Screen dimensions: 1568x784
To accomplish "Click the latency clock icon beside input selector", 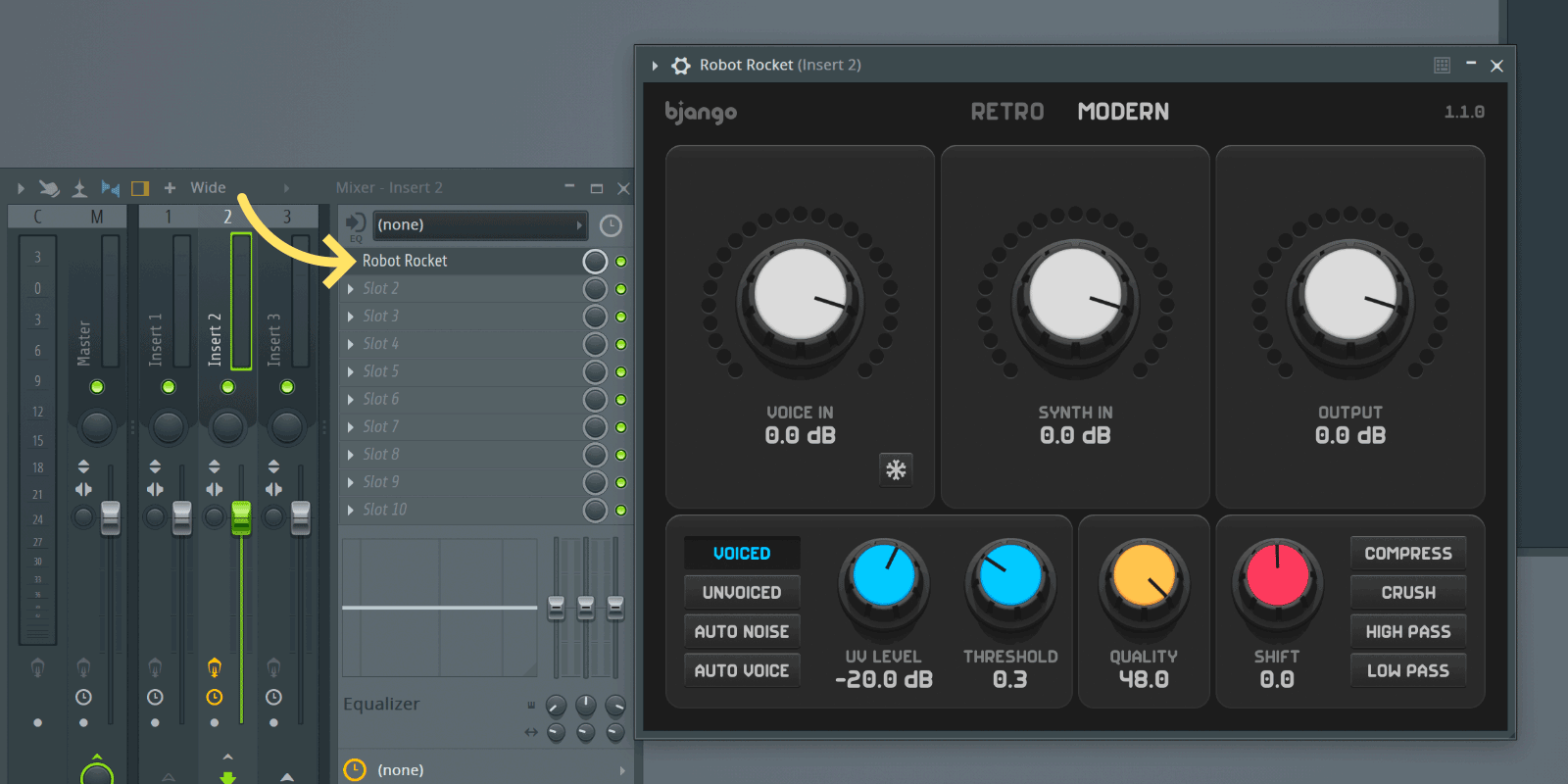I will tap(611, 226).
